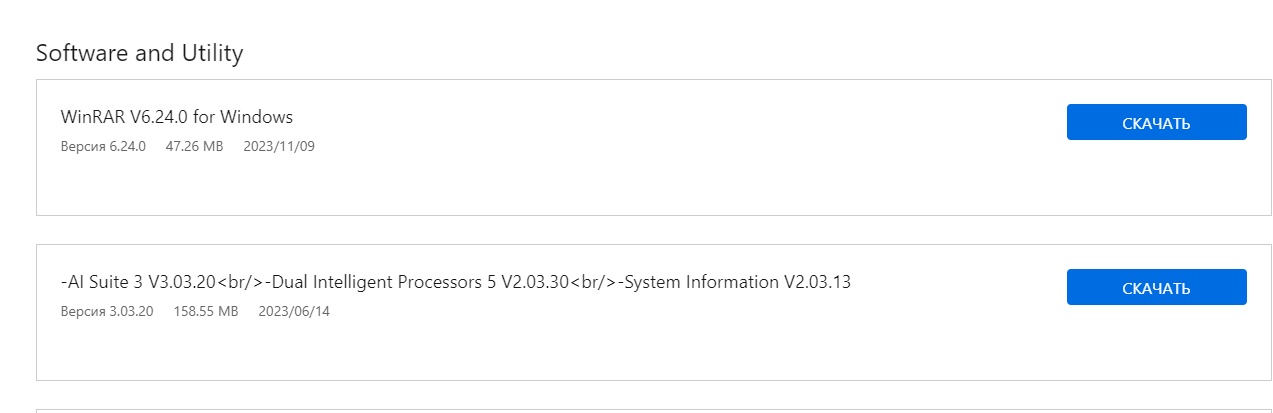Screen dimensions: 1273x413
Task: Click the Версия 3.03.20 label
Action: [x=107, y=312]
